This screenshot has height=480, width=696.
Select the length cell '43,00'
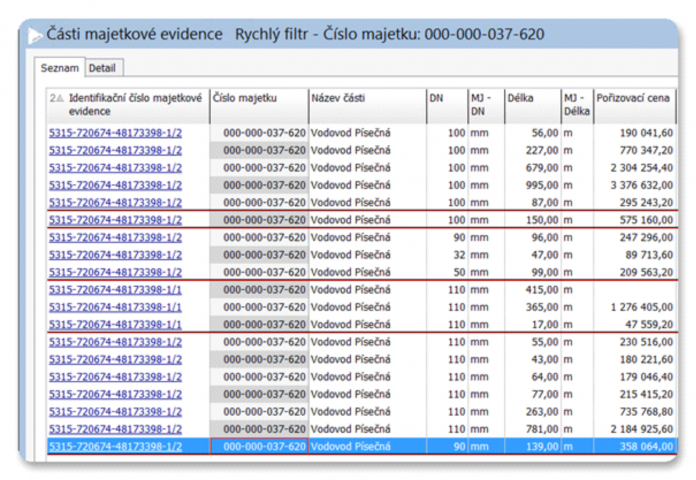pos(533,359)
